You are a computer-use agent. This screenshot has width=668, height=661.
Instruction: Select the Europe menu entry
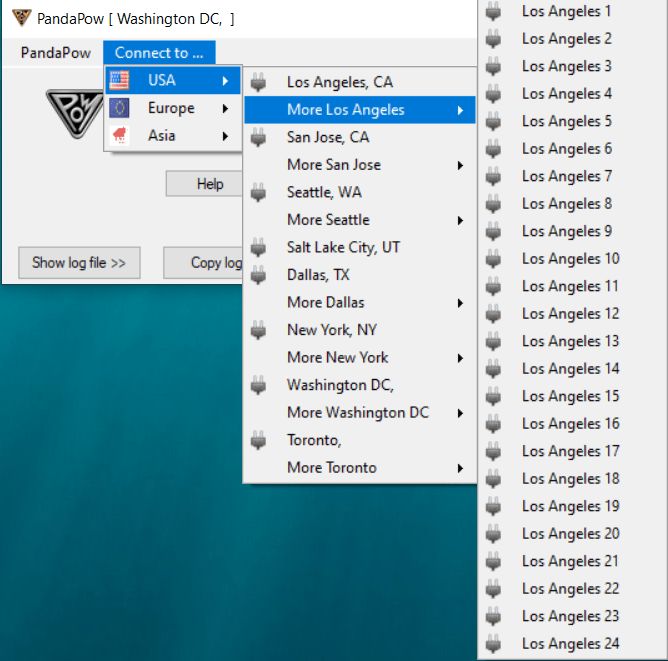[x=173, y=108]
